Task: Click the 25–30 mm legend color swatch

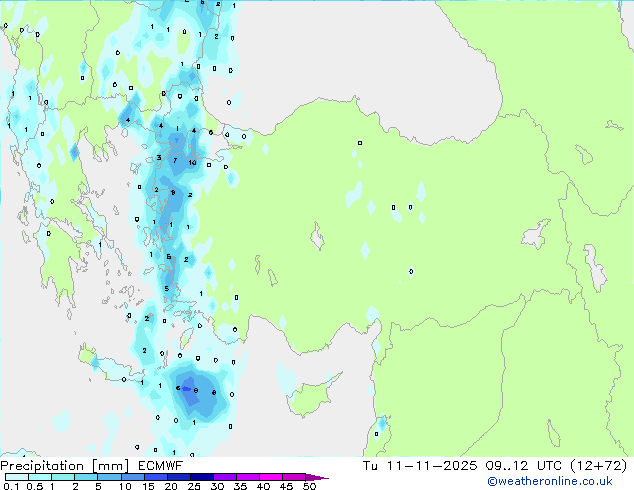Action: [201, 477]
